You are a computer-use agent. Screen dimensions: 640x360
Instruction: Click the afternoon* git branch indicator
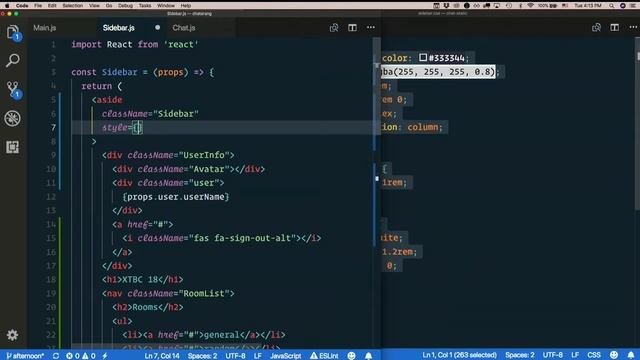click(25, 356)
